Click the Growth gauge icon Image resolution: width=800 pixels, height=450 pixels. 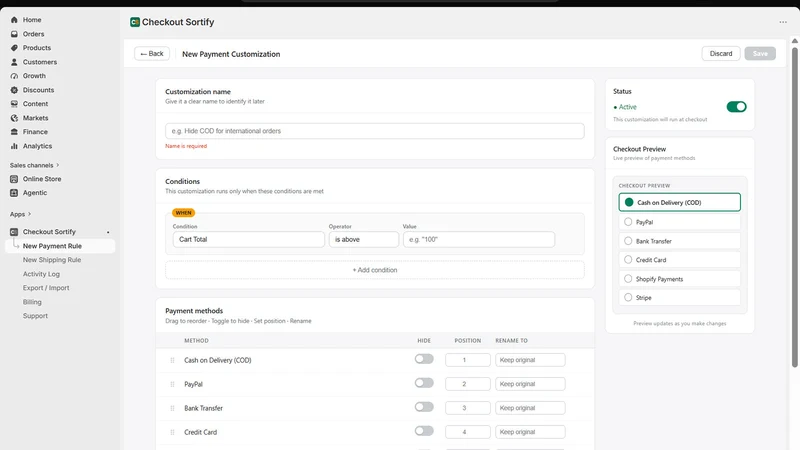click(x=14, y=76)
